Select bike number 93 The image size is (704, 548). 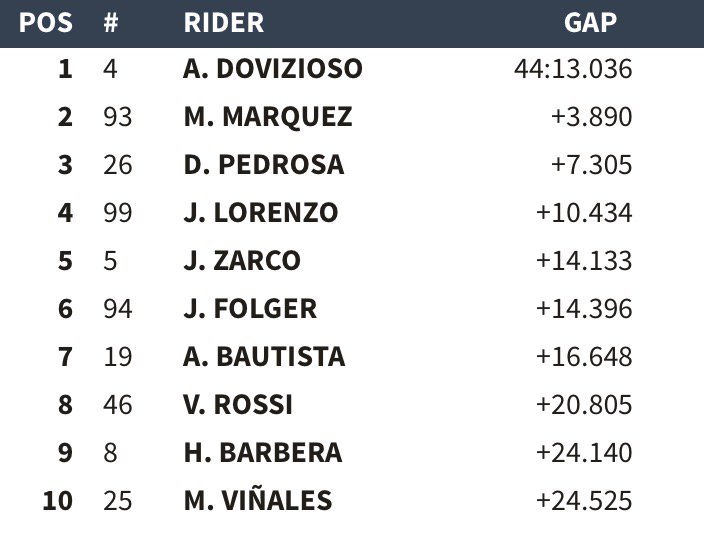coord(117,117)
